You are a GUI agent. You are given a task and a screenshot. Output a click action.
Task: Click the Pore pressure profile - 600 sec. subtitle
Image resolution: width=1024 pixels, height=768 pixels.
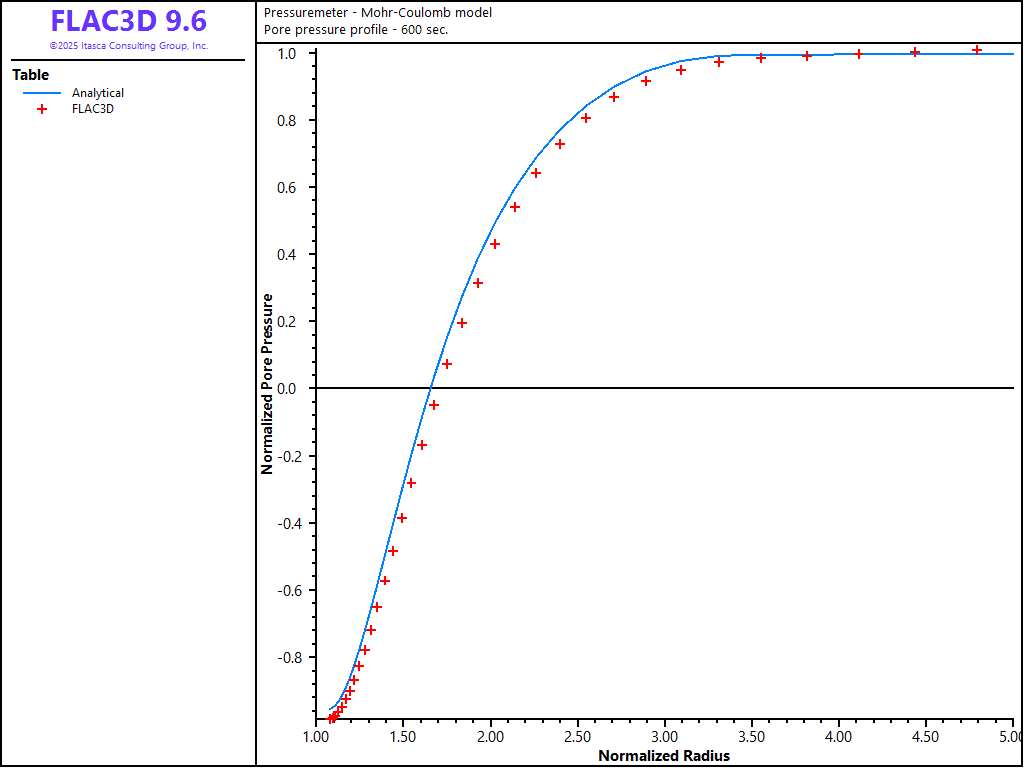[x=355, y=29]
